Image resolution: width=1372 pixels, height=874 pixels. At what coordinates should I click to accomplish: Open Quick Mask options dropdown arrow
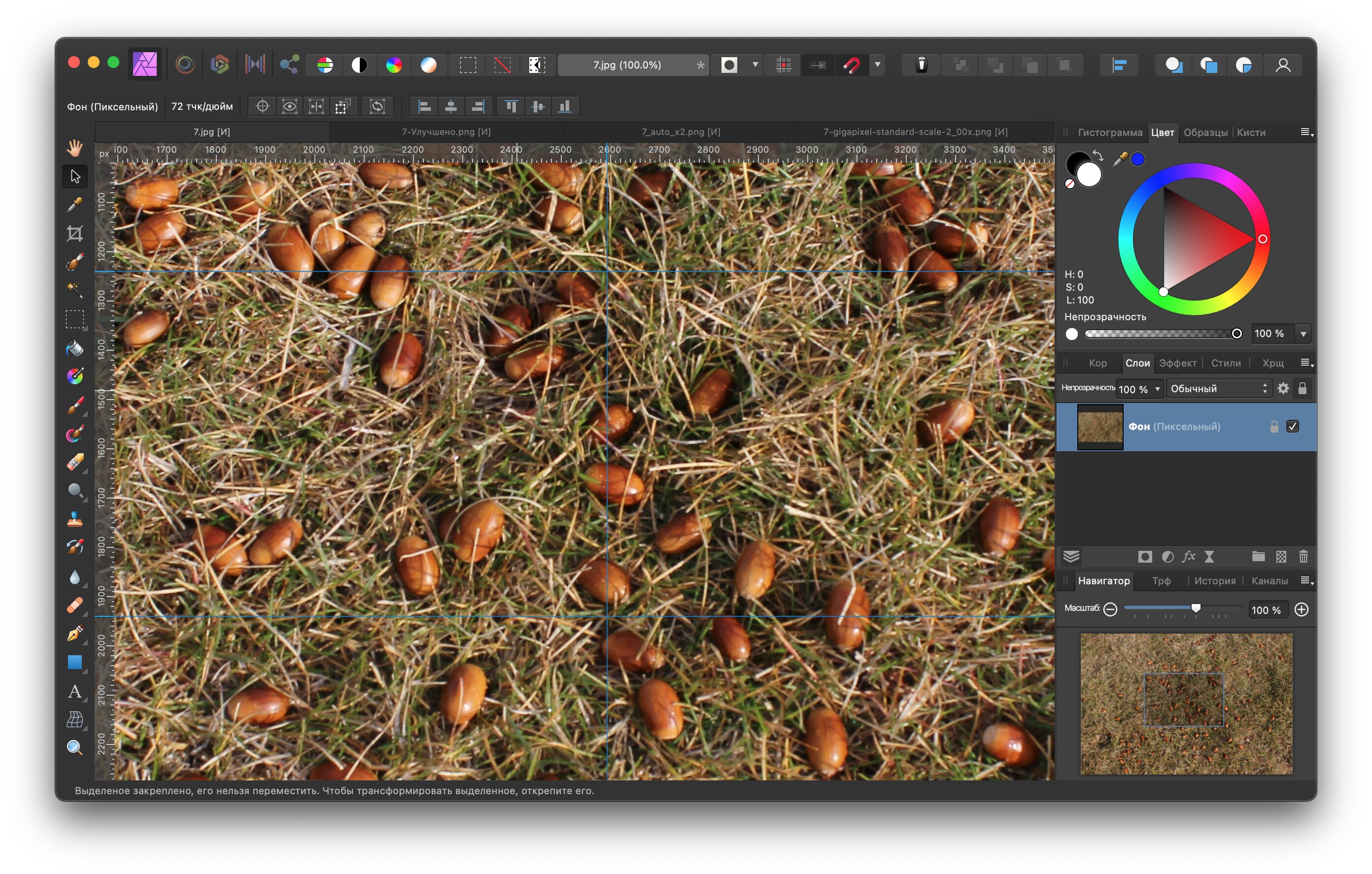coord(755,65)
